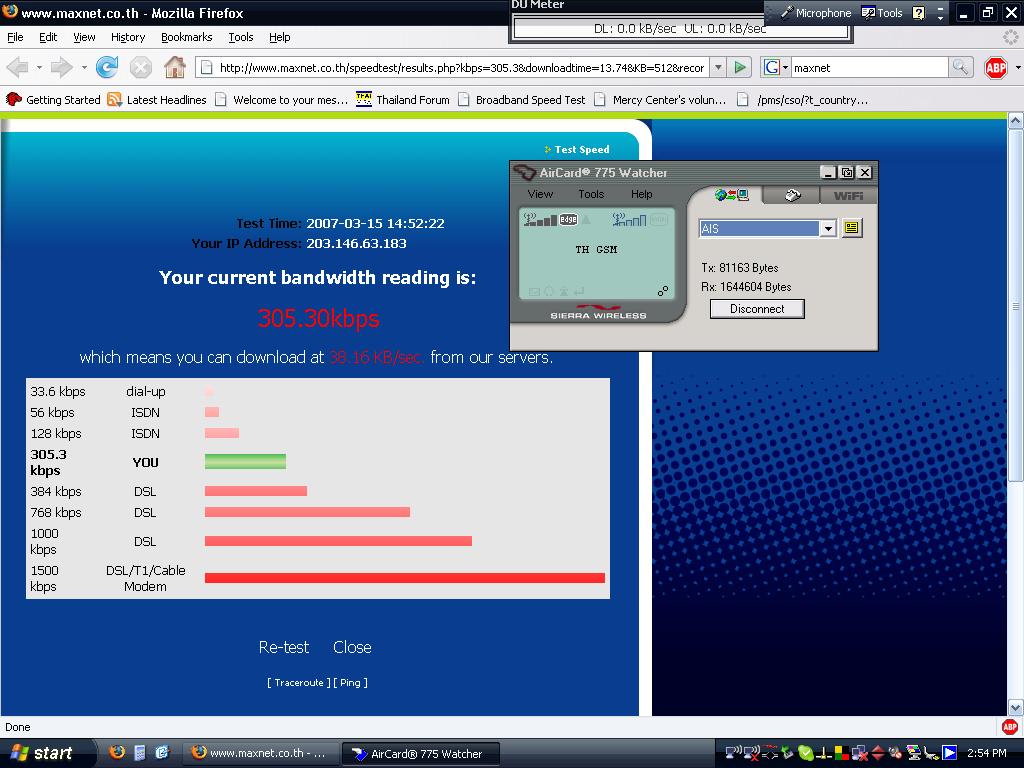This screenshot has width=1024, height=768.
Task: Open Firefox Edit menu
Action: pyautogui.click(x=48, y=37)
